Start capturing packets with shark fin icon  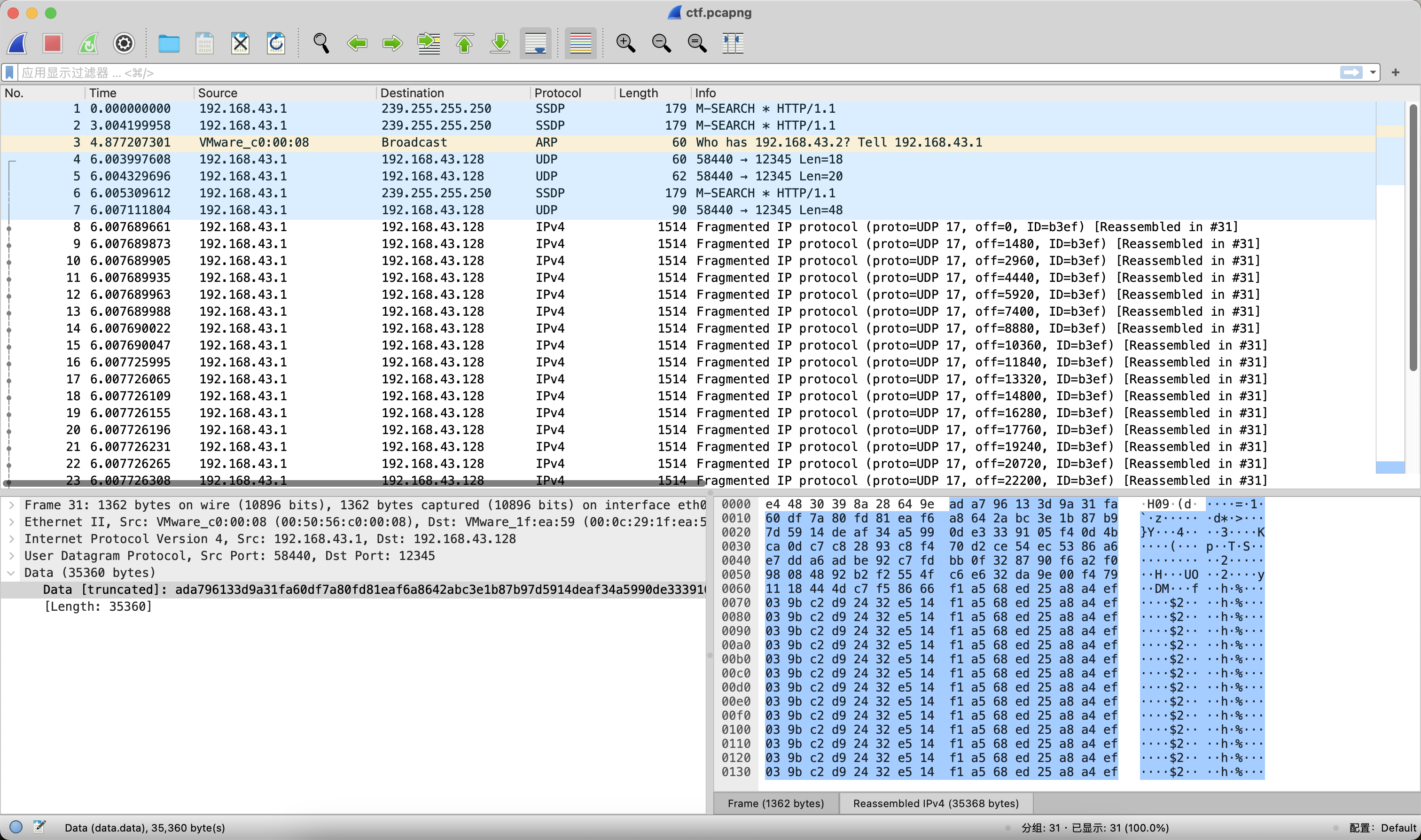coord(17,43)
